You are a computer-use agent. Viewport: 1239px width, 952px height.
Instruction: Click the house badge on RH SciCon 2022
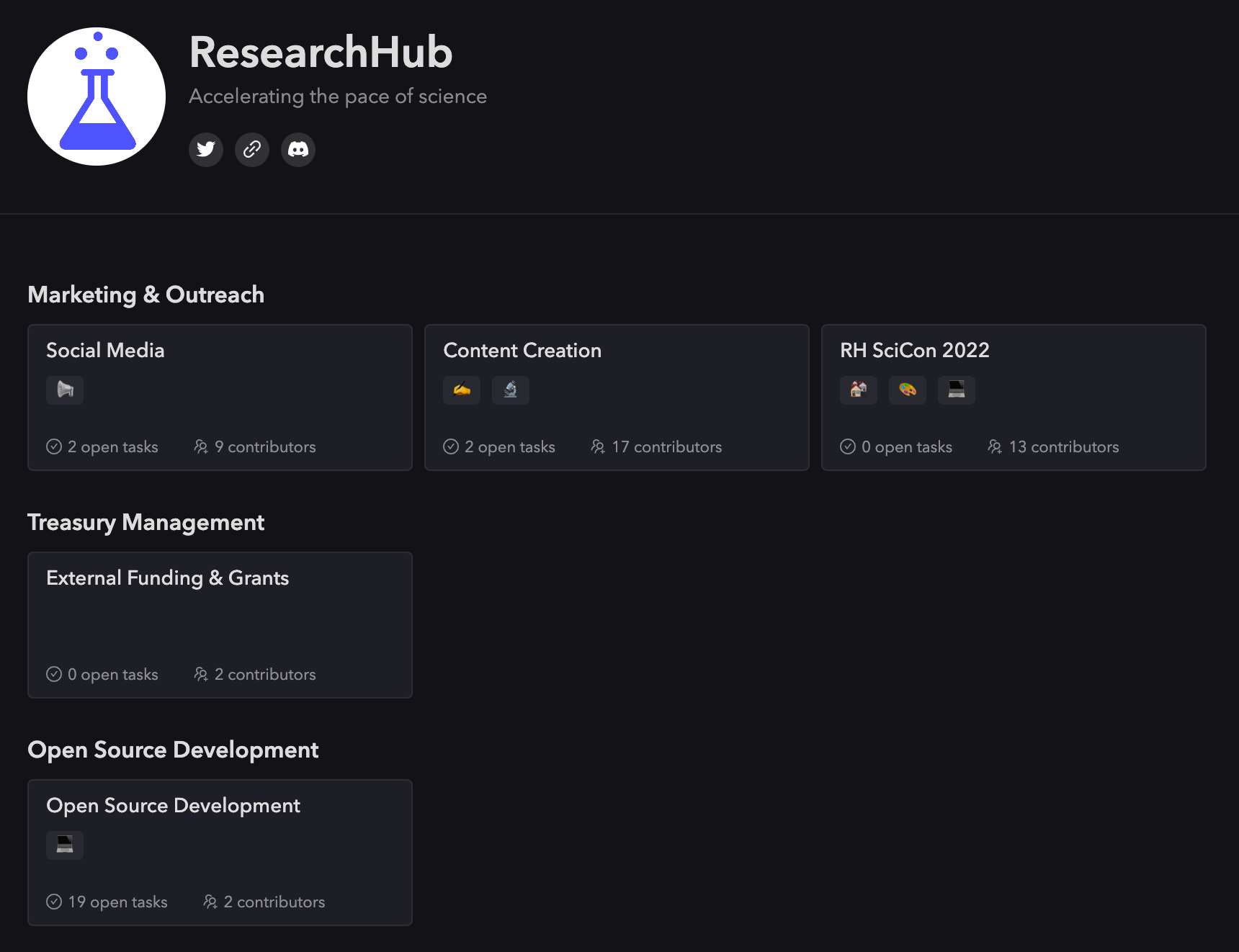click(x=858, y=390)
